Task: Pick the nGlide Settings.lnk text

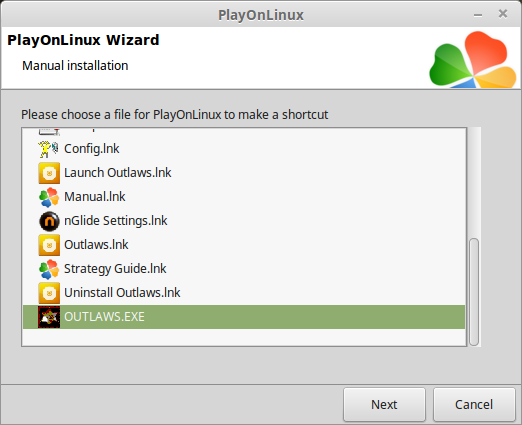Action: point(116,221)
